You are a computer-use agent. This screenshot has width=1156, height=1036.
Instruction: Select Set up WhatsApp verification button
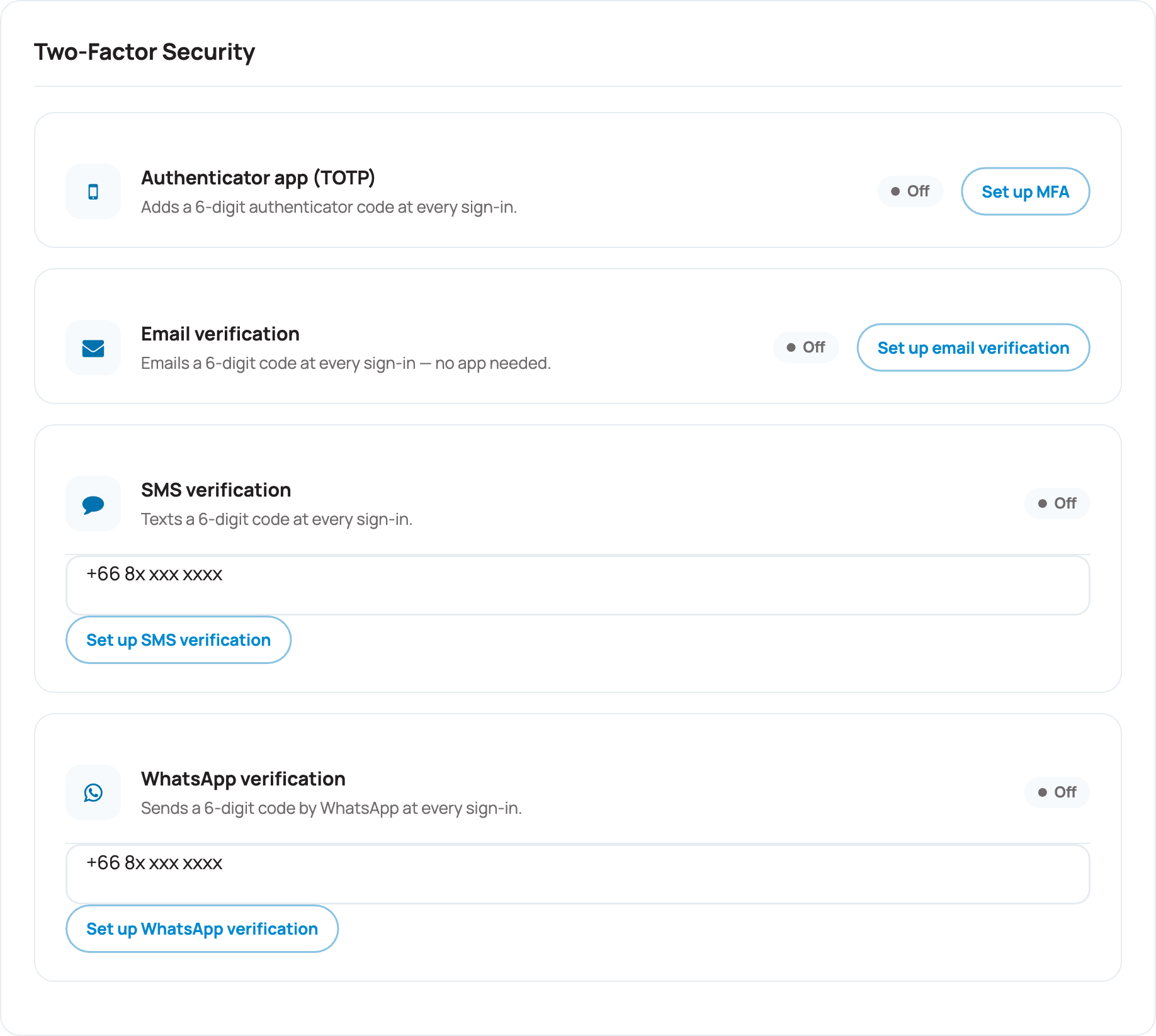coord(202,928)
